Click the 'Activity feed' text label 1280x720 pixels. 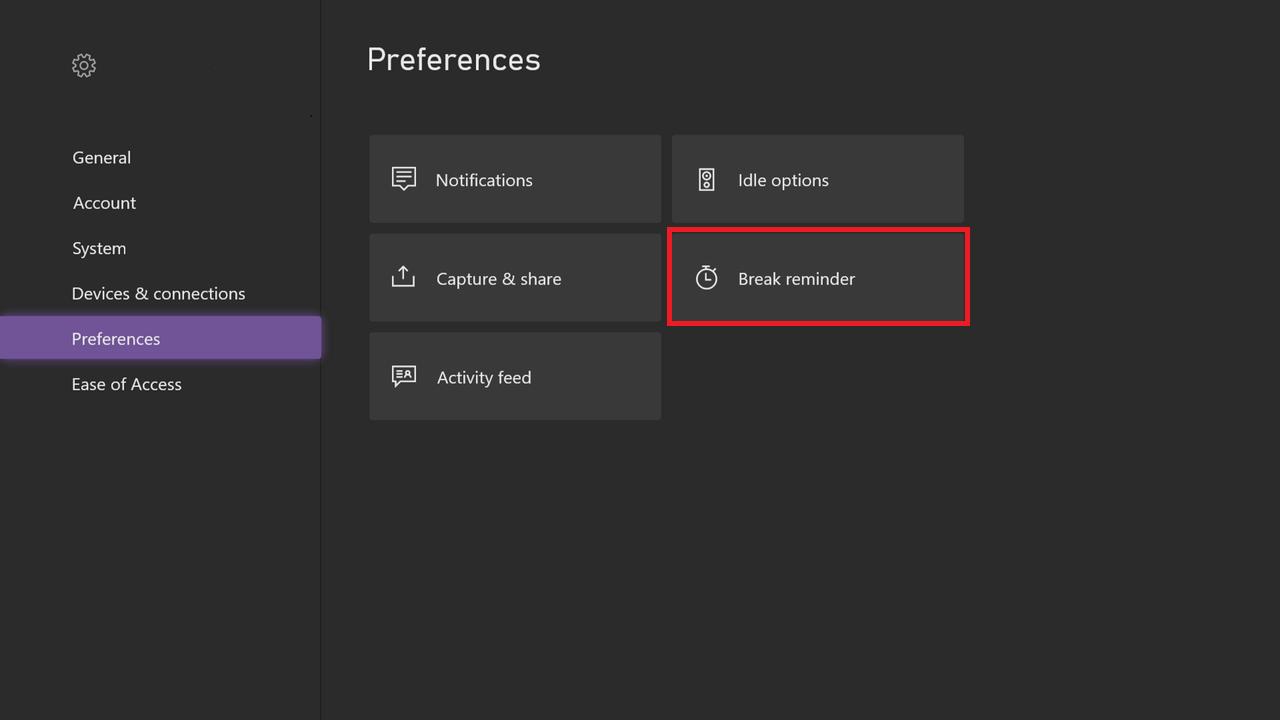point(484,378)
